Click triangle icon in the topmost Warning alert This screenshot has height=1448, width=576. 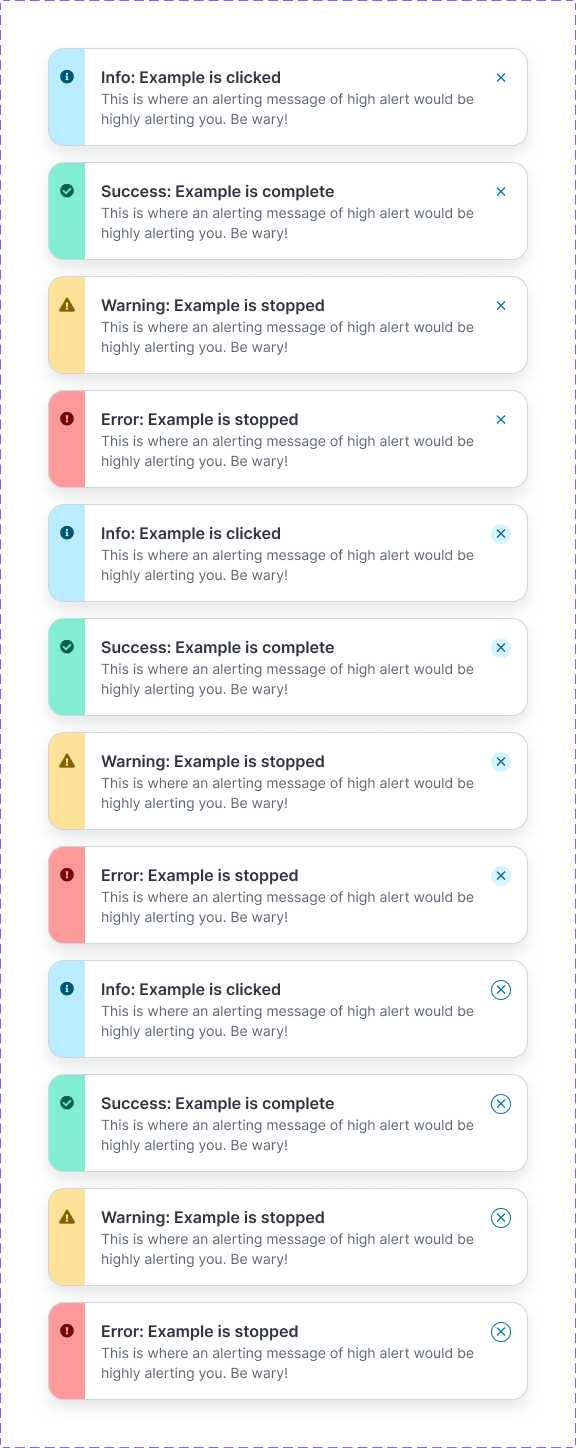click(x=67, y=304)
